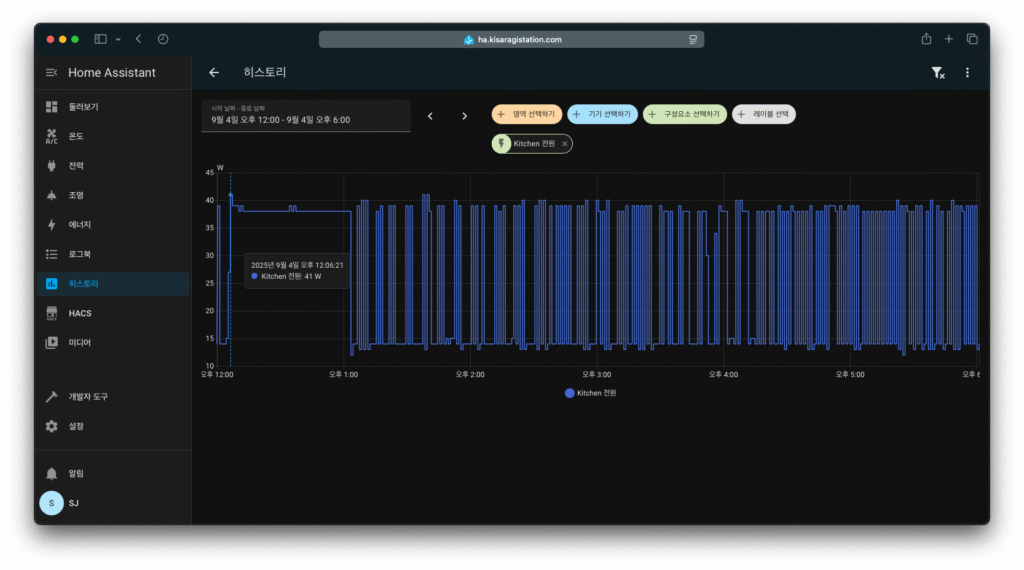The image size is (1024, 570).
Task: Go to the previous time range
Action: (430, 116)
